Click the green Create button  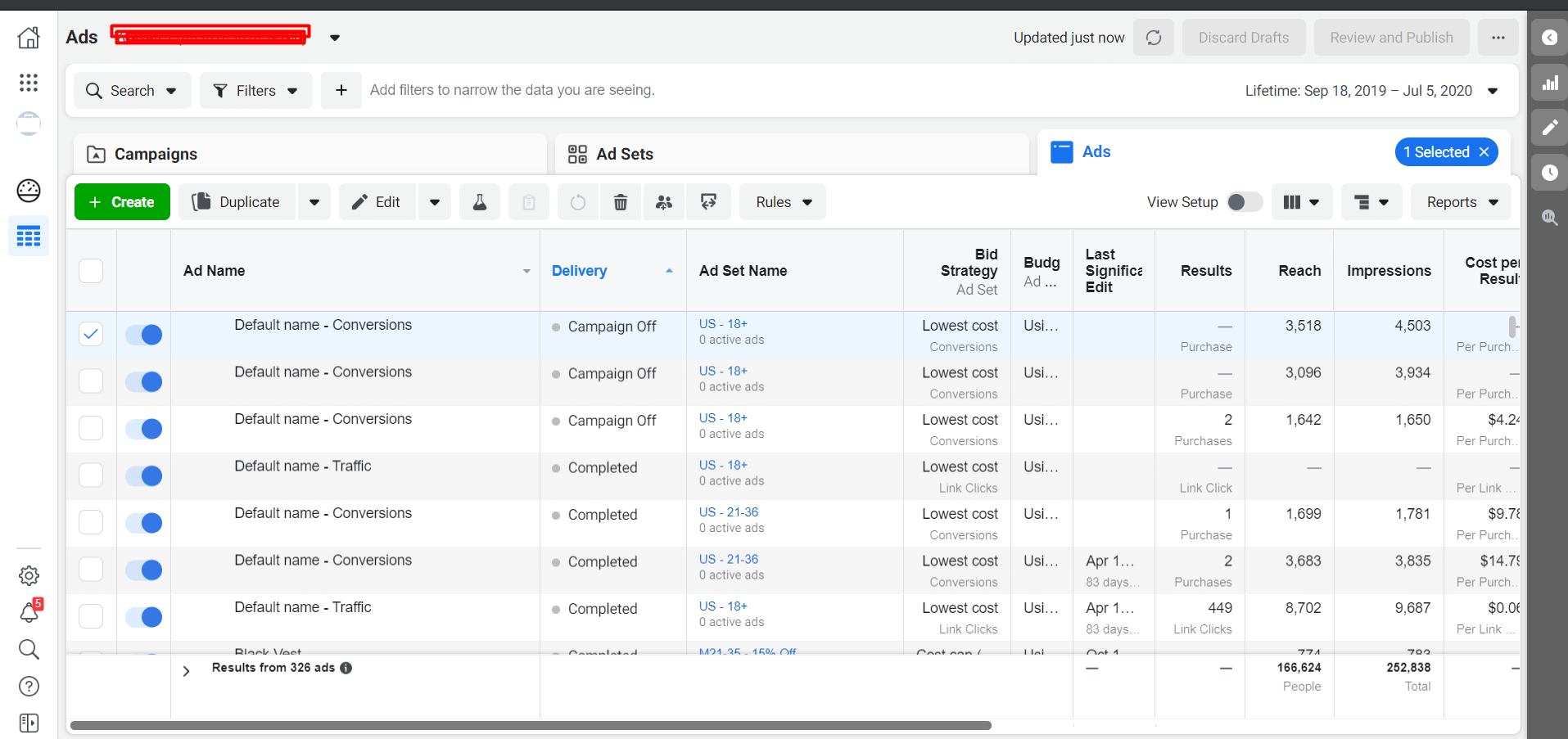[x=122, y=202]
